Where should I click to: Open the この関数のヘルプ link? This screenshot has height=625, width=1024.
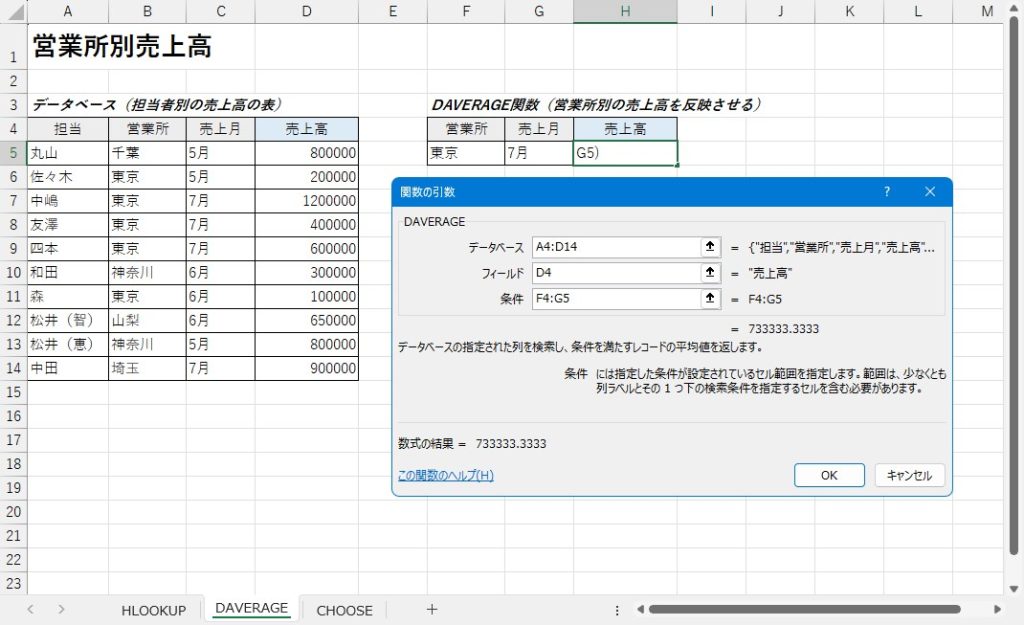[445, 475]
